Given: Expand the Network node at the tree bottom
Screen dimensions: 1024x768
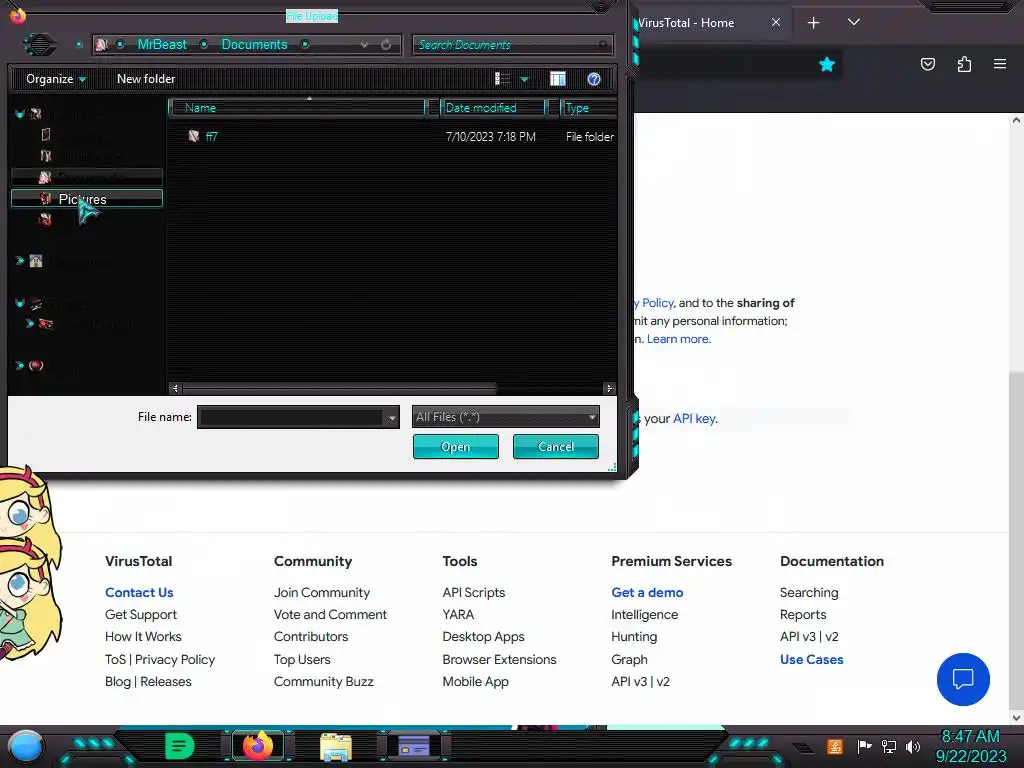Looking at the screenshot, I should tap(20, 366).
